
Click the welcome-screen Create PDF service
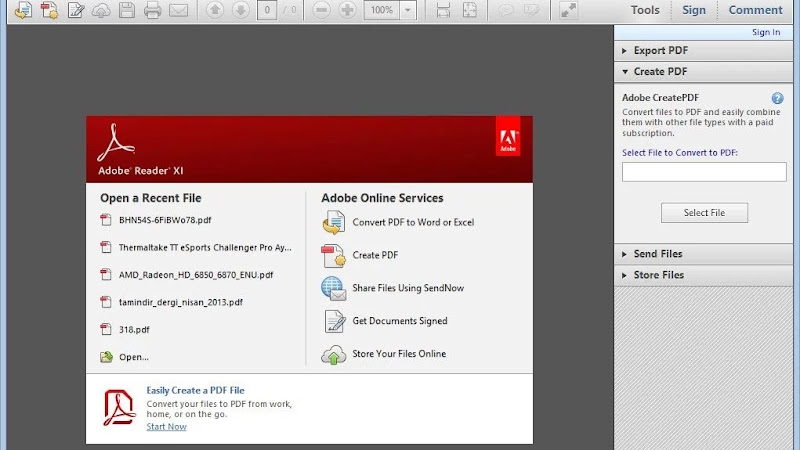click(x=375, y=255)
